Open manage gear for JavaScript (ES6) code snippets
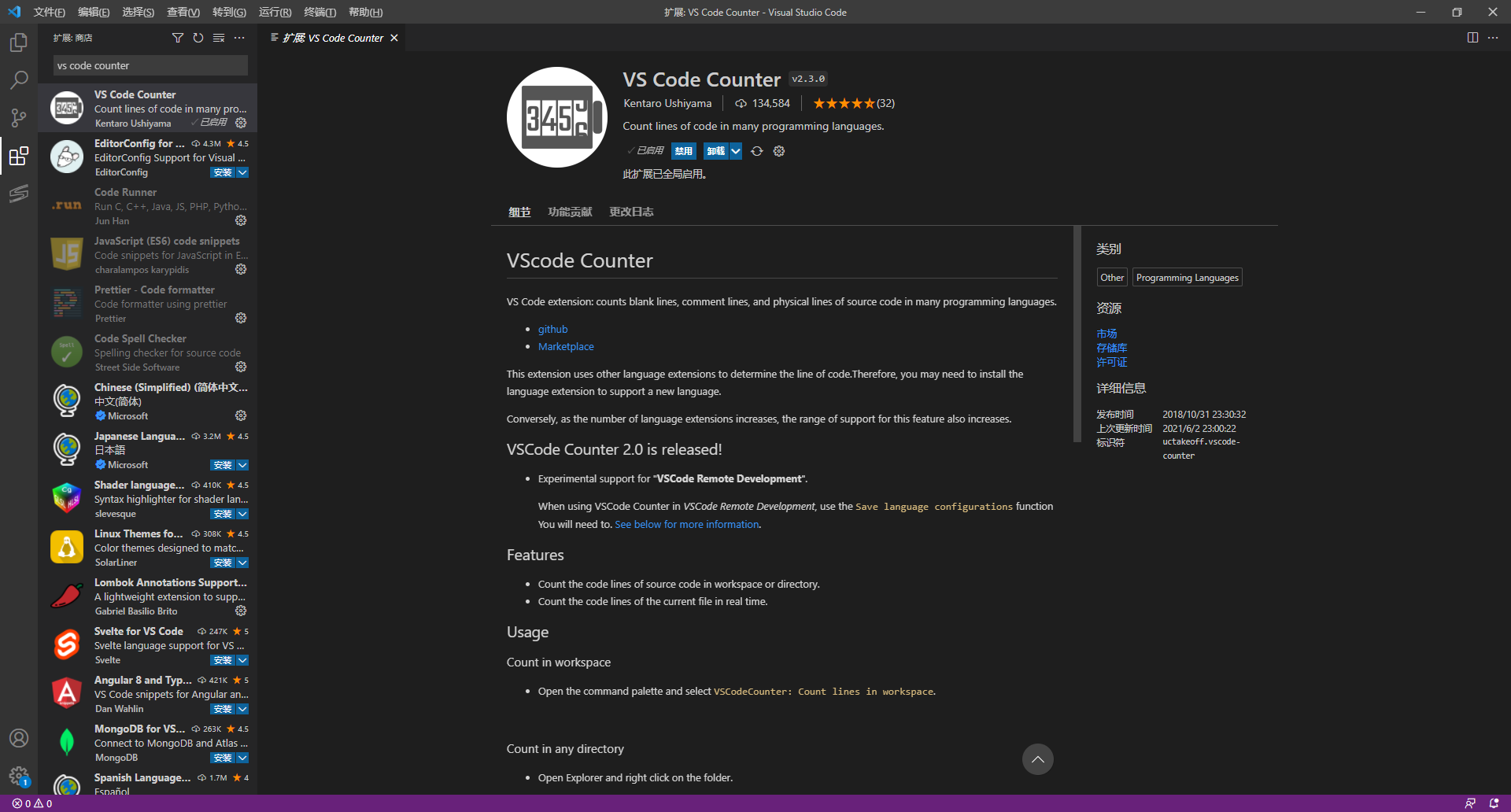 241,269
